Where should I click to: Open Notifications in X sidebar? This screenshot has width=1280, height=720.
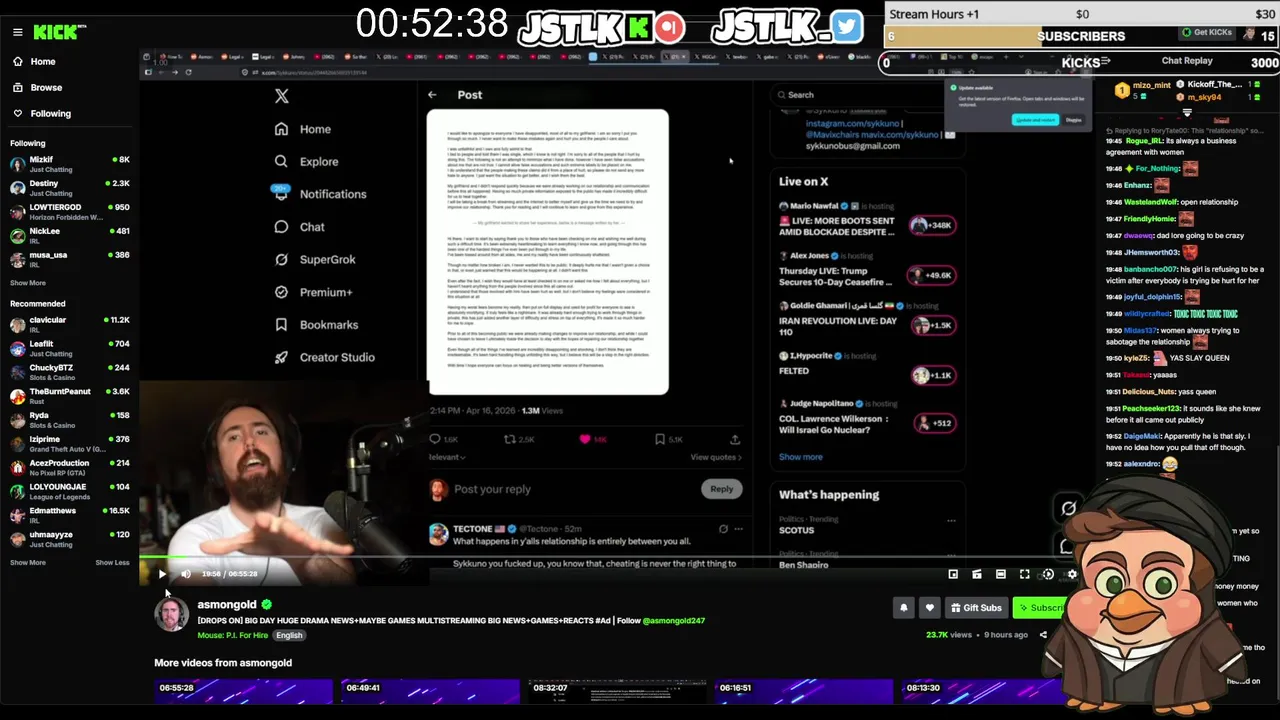pos(320,194)
